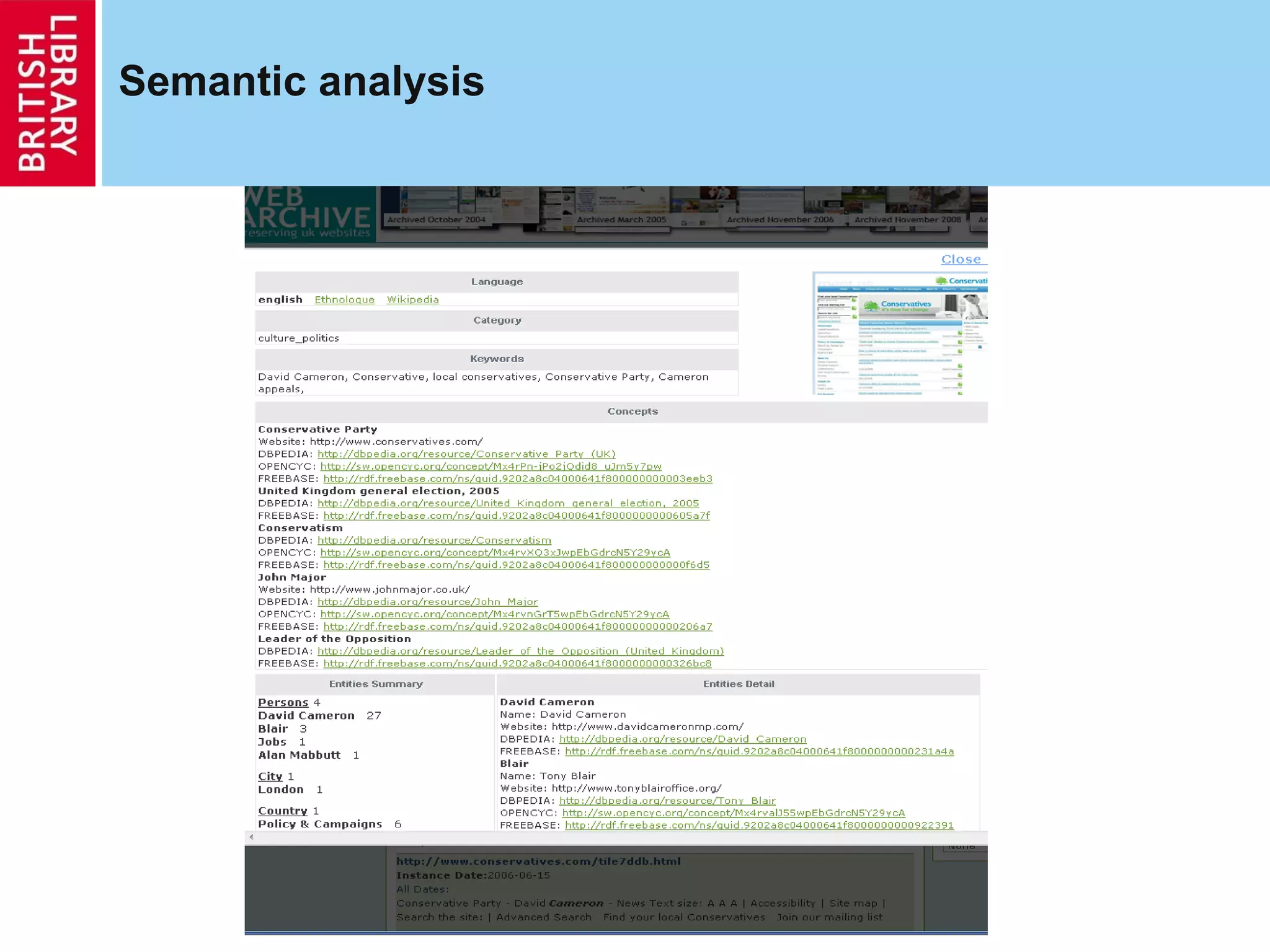Click 'Policy & Campaigns 6' entry

[330, 824]
